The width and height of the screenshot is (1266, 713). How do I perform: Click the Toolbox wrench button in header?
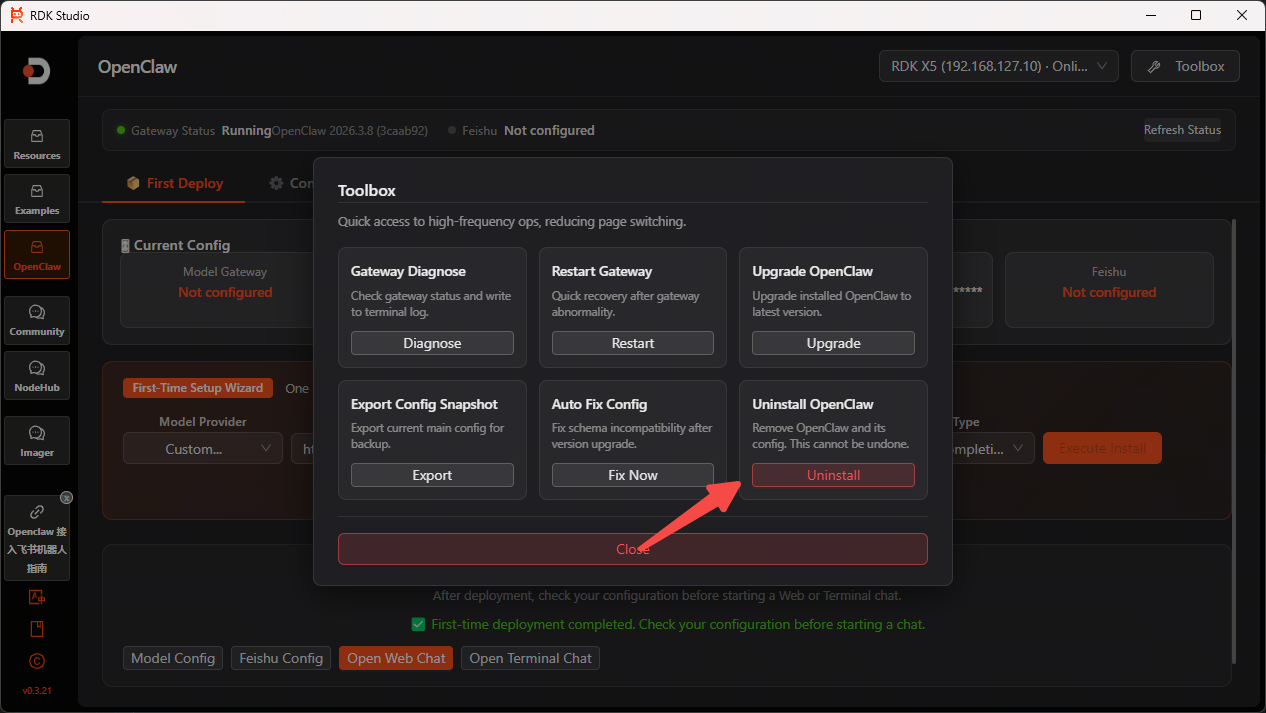[x=1185, y=66]
